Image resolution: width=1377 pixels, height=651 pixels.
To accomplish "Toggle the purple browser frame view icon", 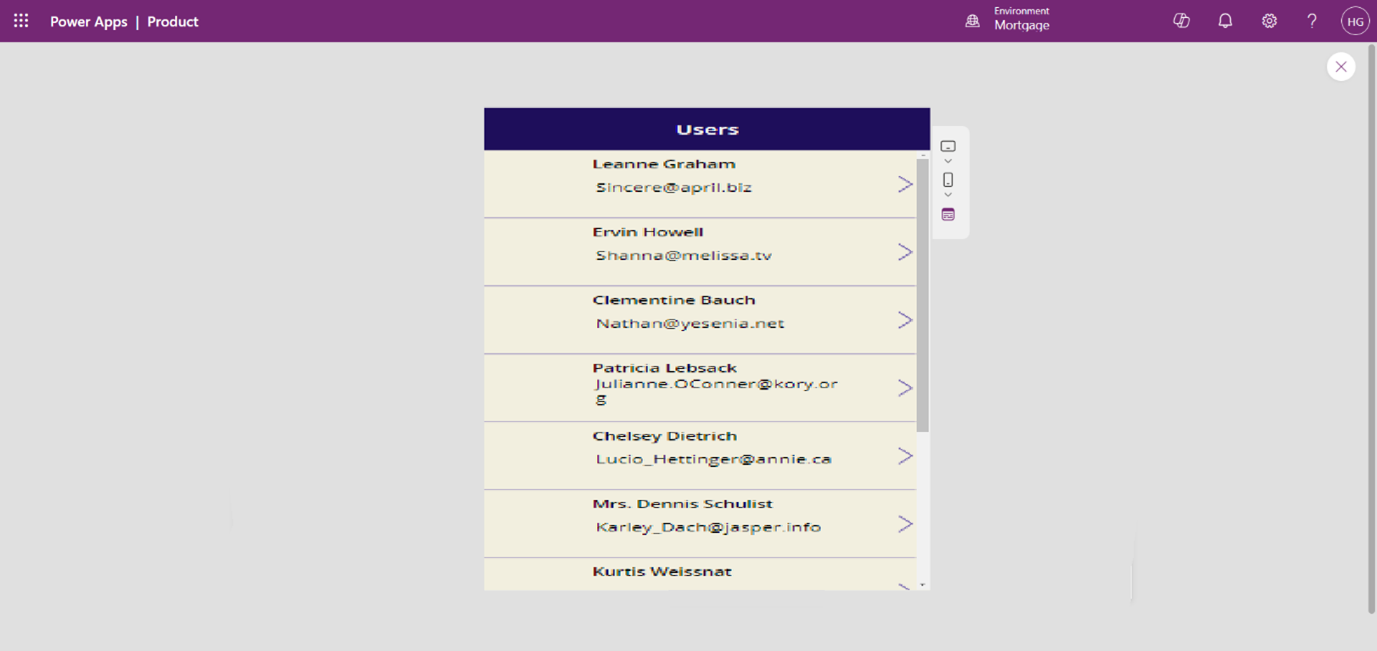I will [x=948, y=215].
